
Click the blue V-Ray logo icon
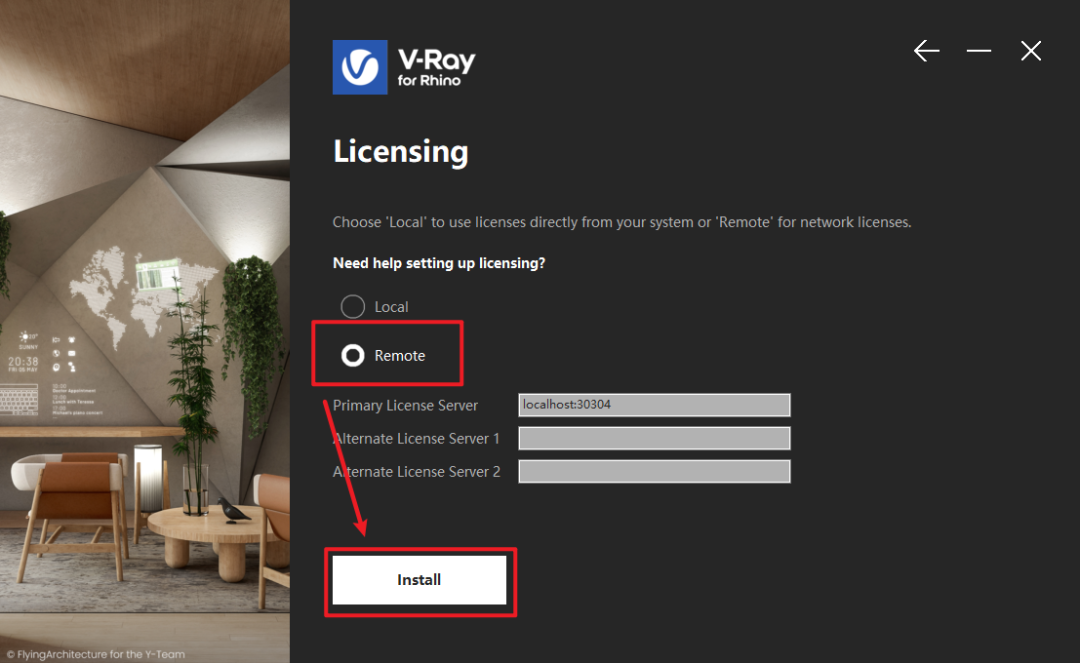360,67
